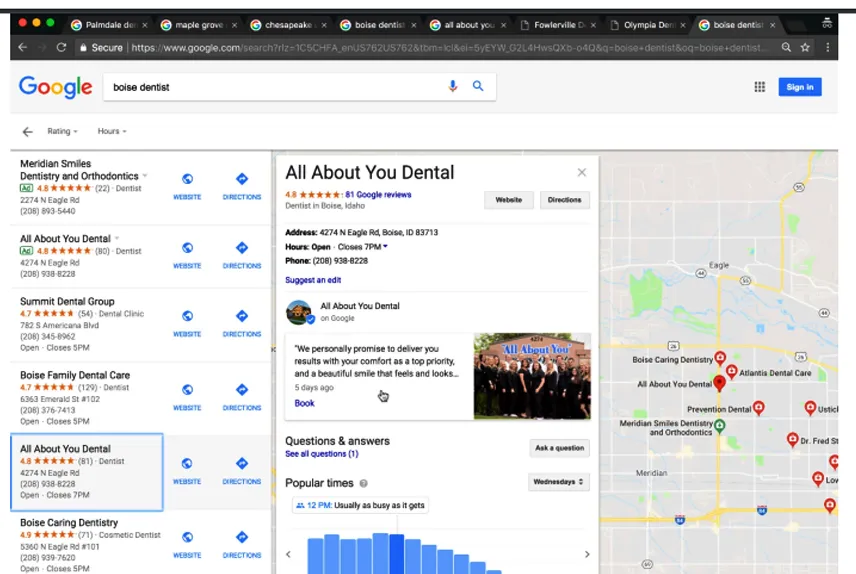Viewport: 856px width, 574px height.
Task: Expand All About You Dental ad arrow
Action: (x=117, y=239)
